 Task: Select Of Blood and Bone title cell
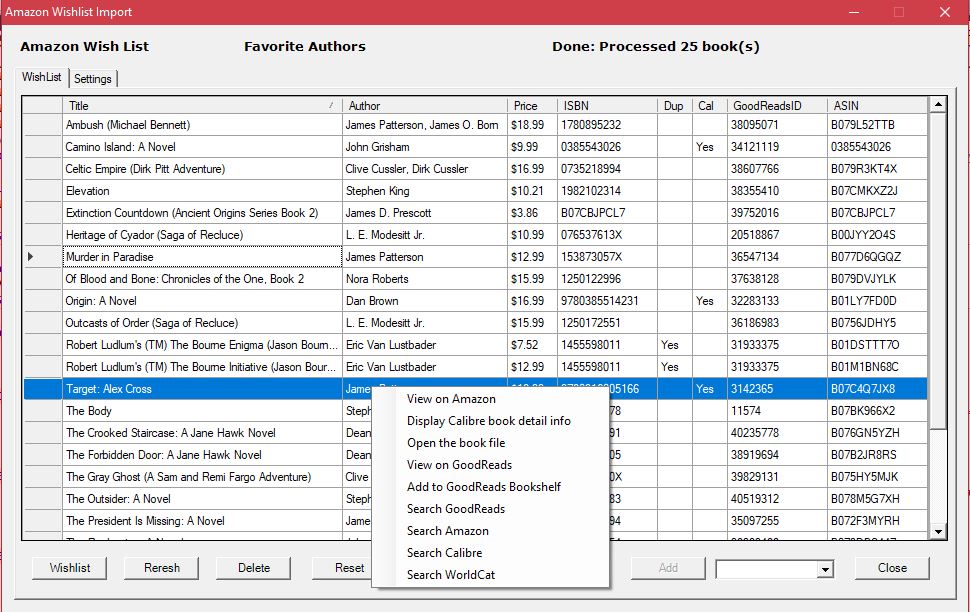coord(202,279)
